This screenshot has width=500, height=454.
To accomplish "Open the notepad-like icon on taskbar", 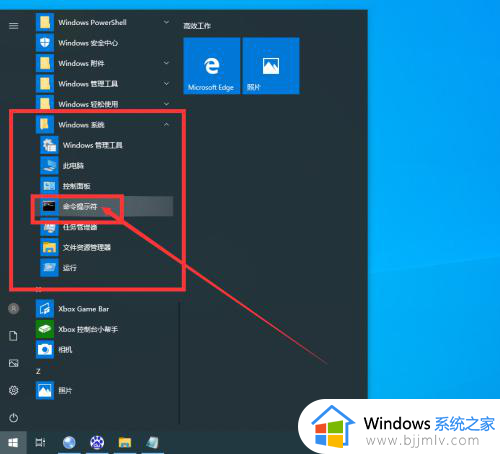I will point(152,443).
